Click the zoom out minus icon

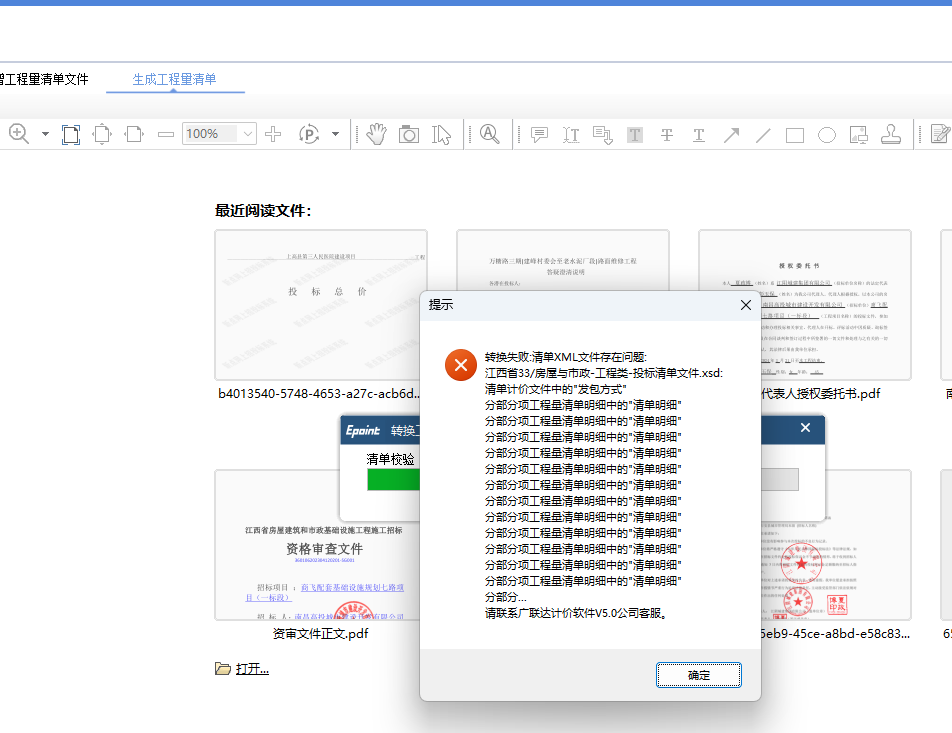point(166,134)
